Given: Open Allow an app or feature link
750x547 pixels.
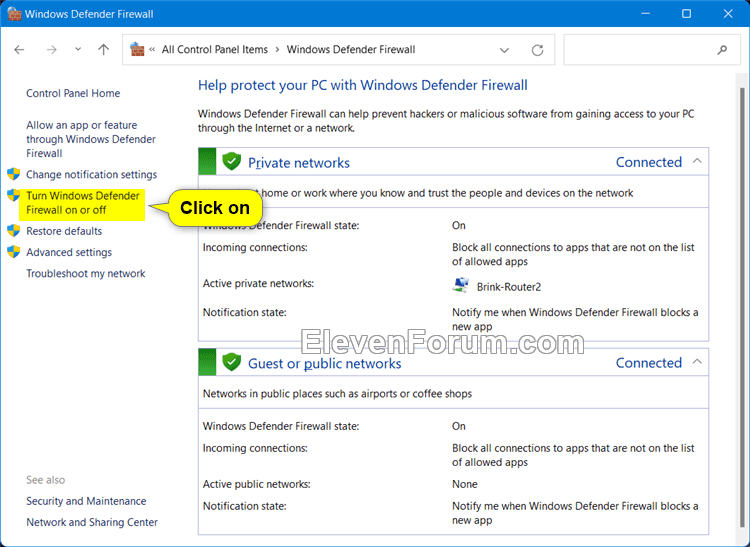Looking at the screenshot, I should [91, 139].
